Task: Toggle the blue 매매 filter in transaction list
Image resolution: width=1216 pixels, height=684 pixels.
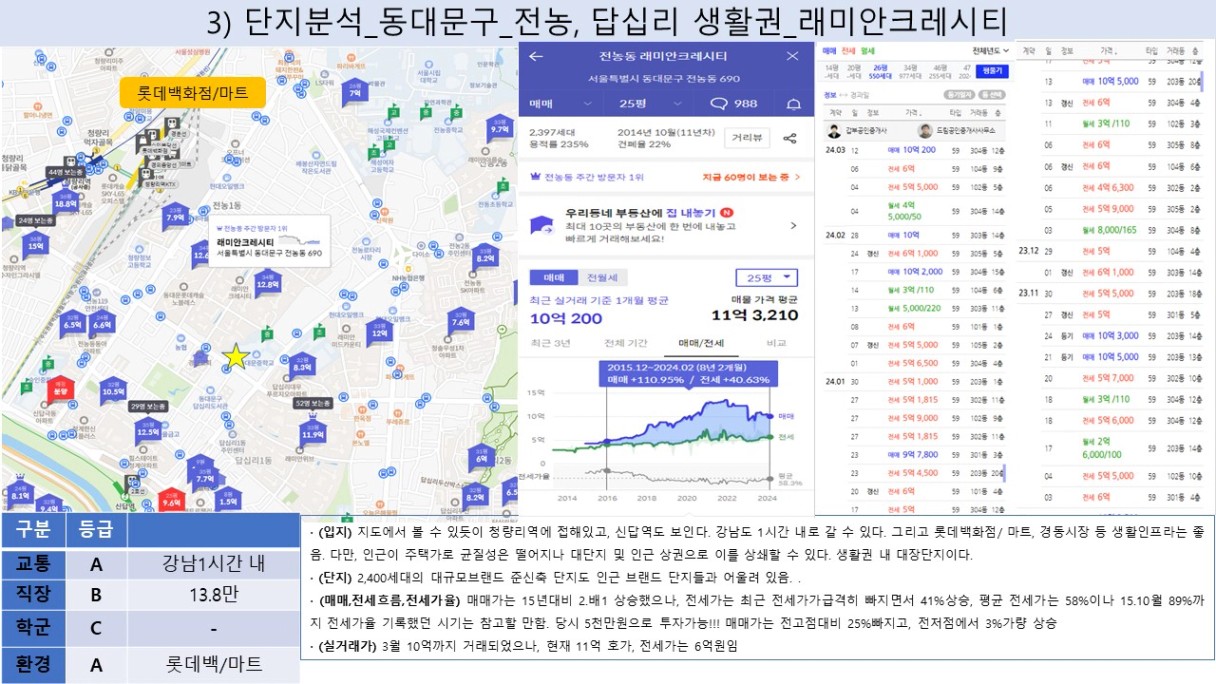Action: tap(829, 50)
